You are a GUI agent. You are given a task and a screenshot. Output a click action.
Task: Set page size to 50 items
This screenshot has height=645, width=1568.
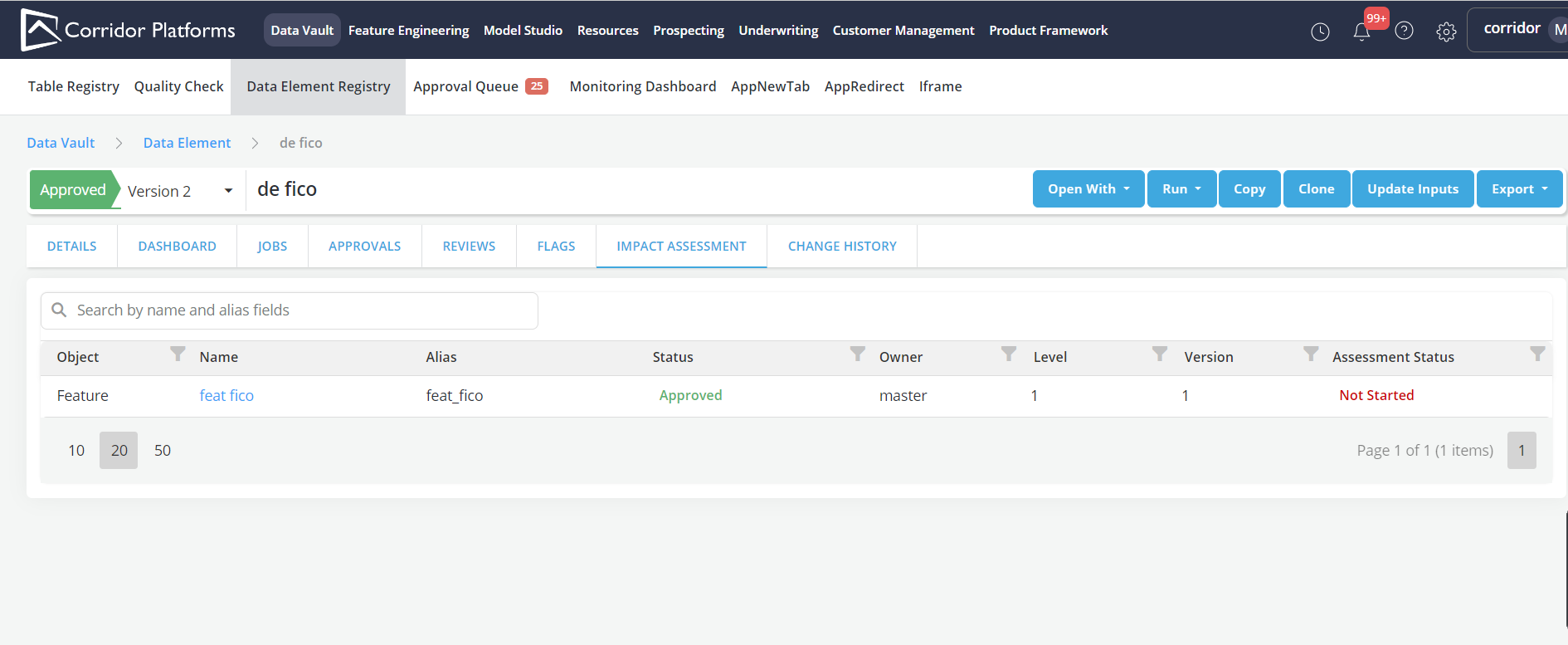point(163,451)
